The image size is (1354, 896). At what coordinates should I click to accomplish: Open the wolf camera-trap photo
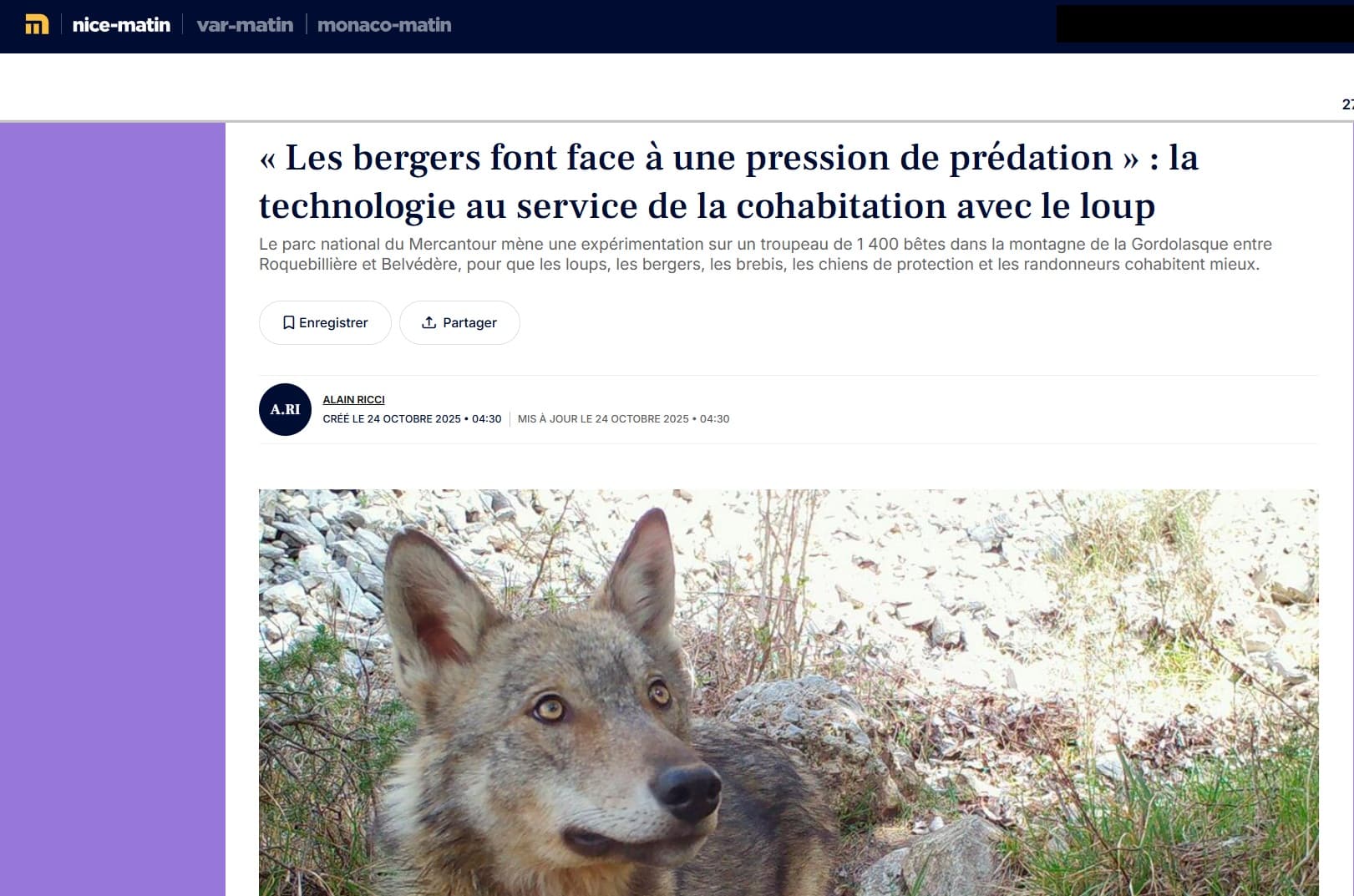click(x=789, y=692)
